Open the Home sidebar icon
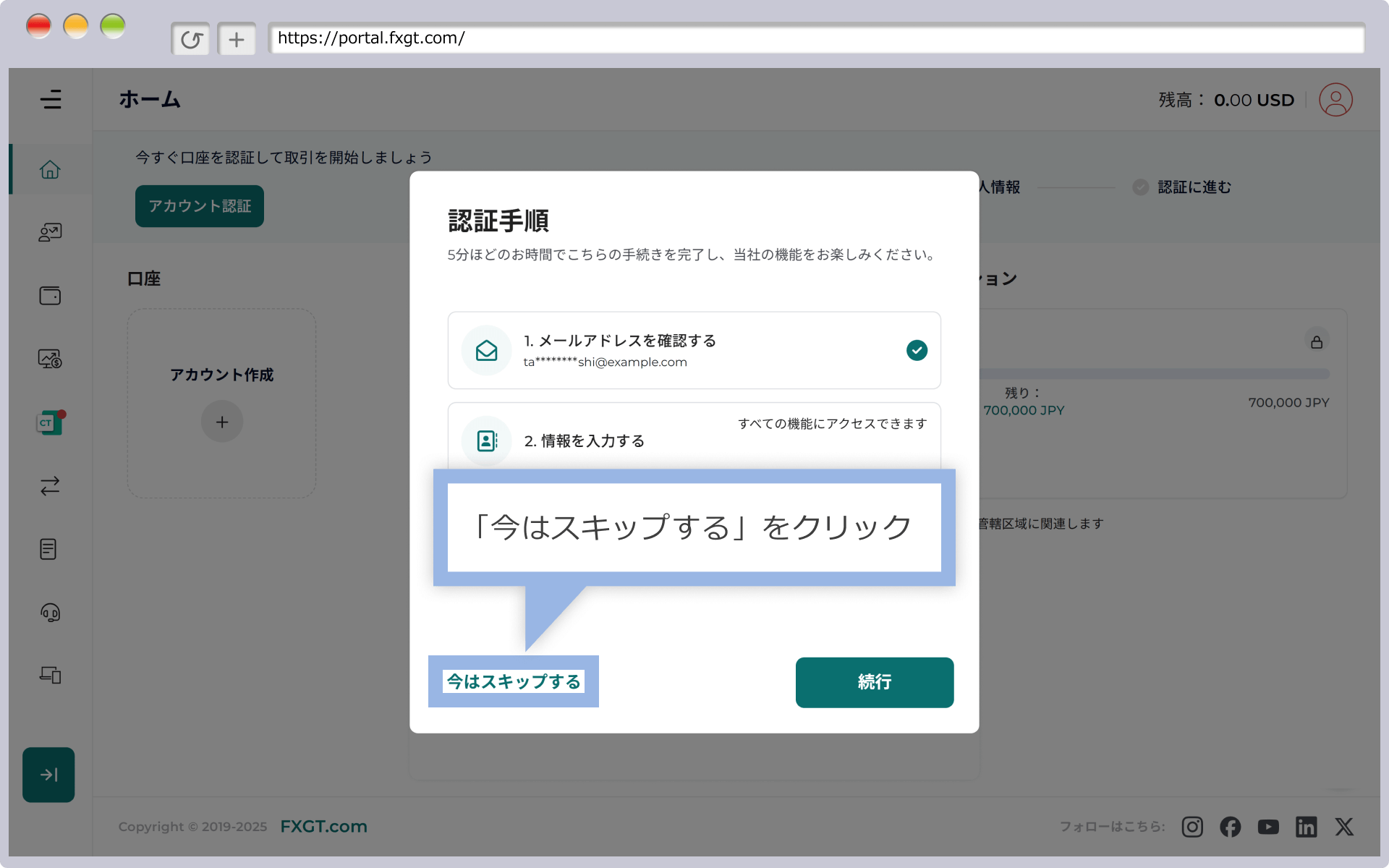The height and width of the screenshot is (868, 1389). pyautogui.click(x=50, y=169)
